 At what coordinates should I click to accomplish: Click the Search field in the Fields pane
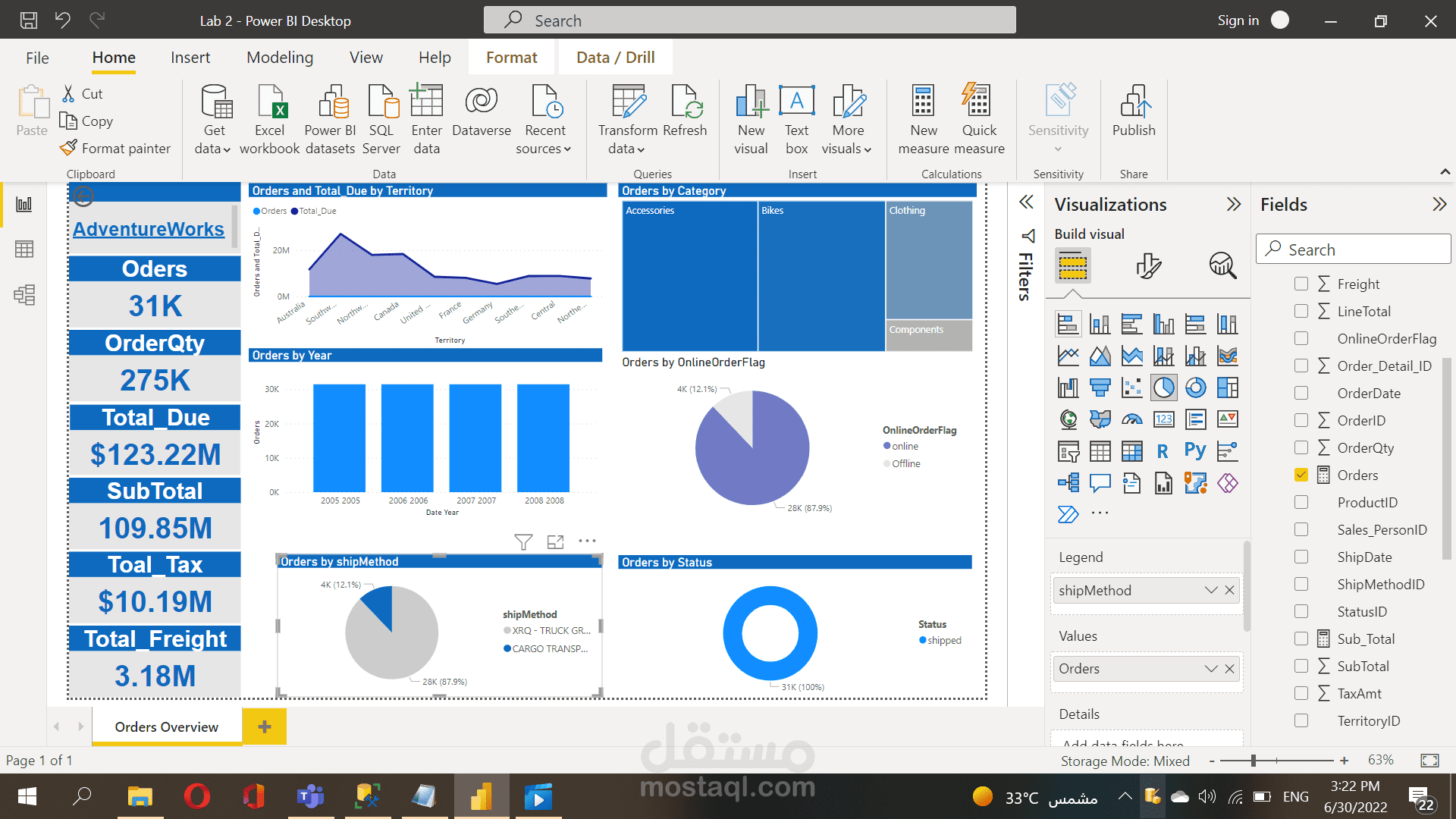pos(1354,249)
